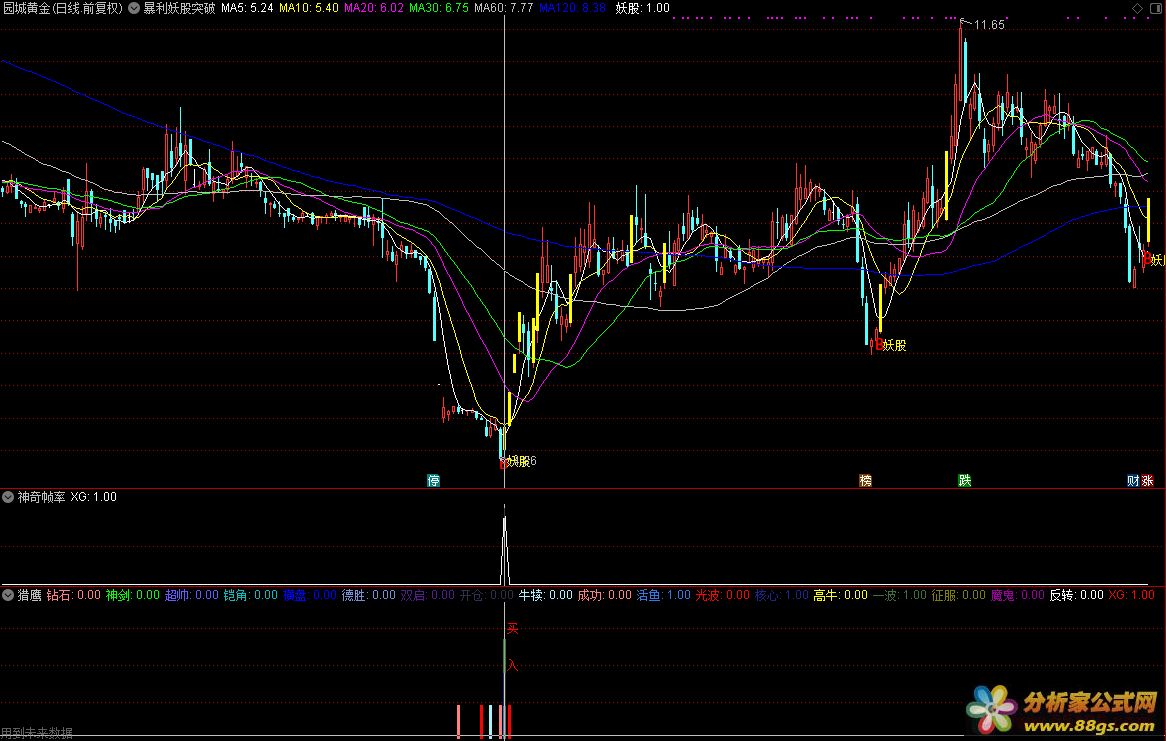Click the 停 marker icon below the chart
Viewport: 1166px width, 741px height.
(x=434, y=481)
